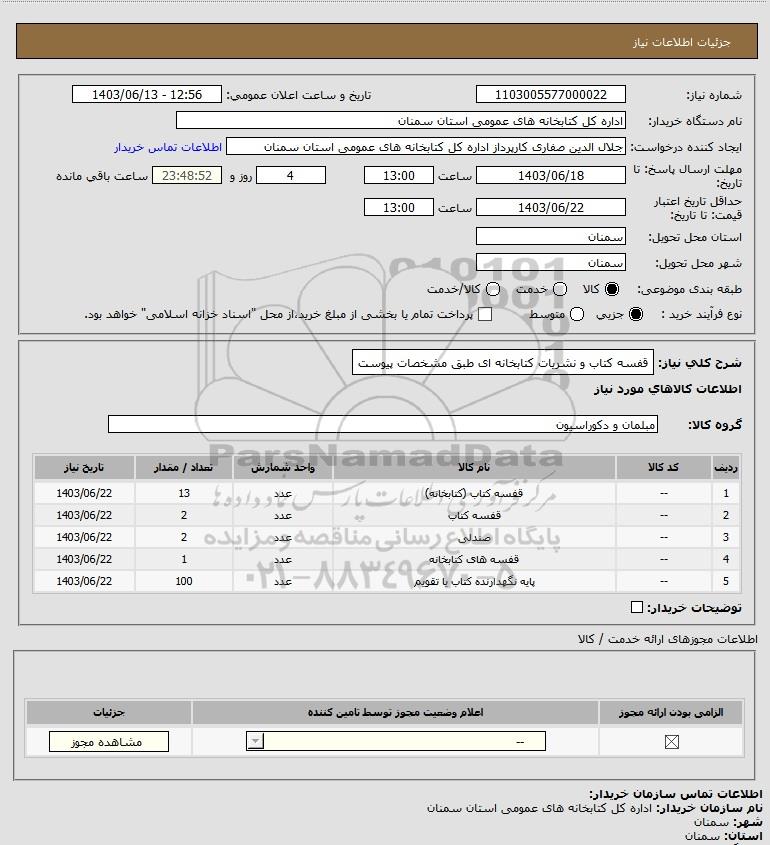This screenshot has height=845, width=770.
Task: Click the مشاهده مجوز button
Action: 109,742
